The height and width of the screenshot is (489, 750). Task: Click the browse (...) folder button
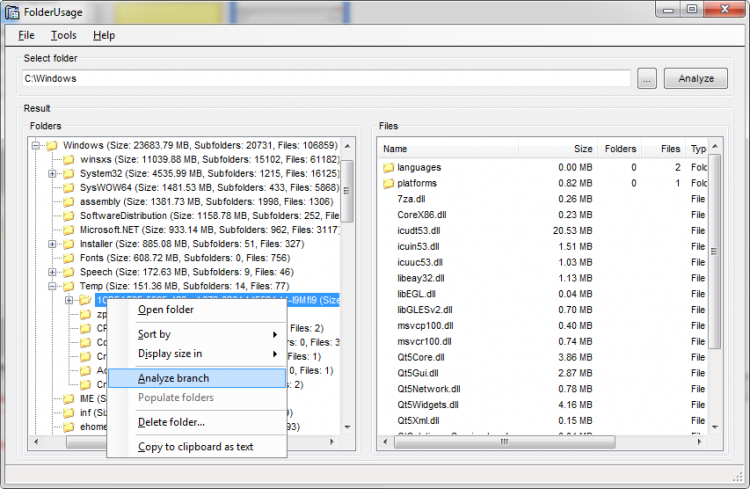tap(647, 78)
